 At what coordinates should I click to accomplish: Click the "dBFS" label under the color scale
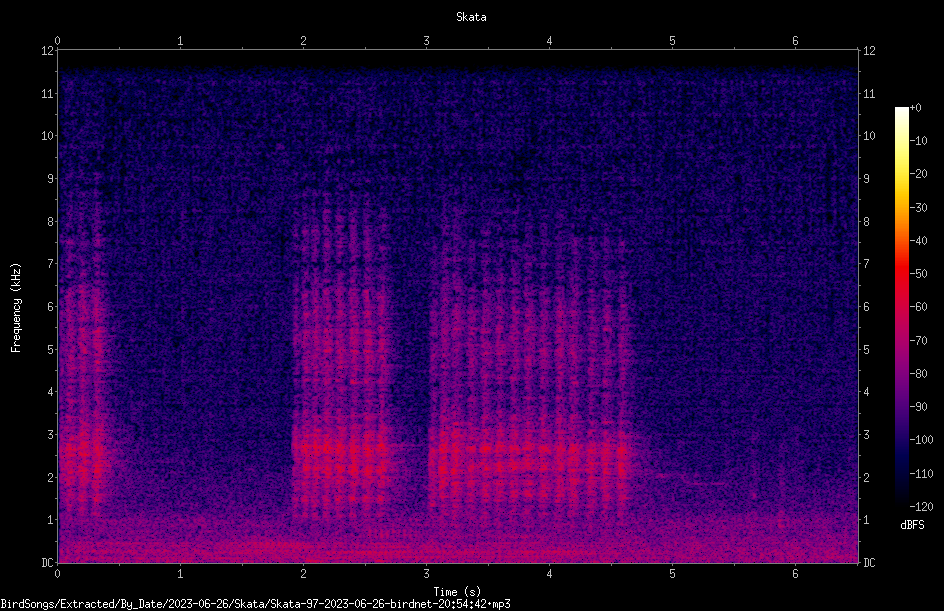click(x=912, y=525)
